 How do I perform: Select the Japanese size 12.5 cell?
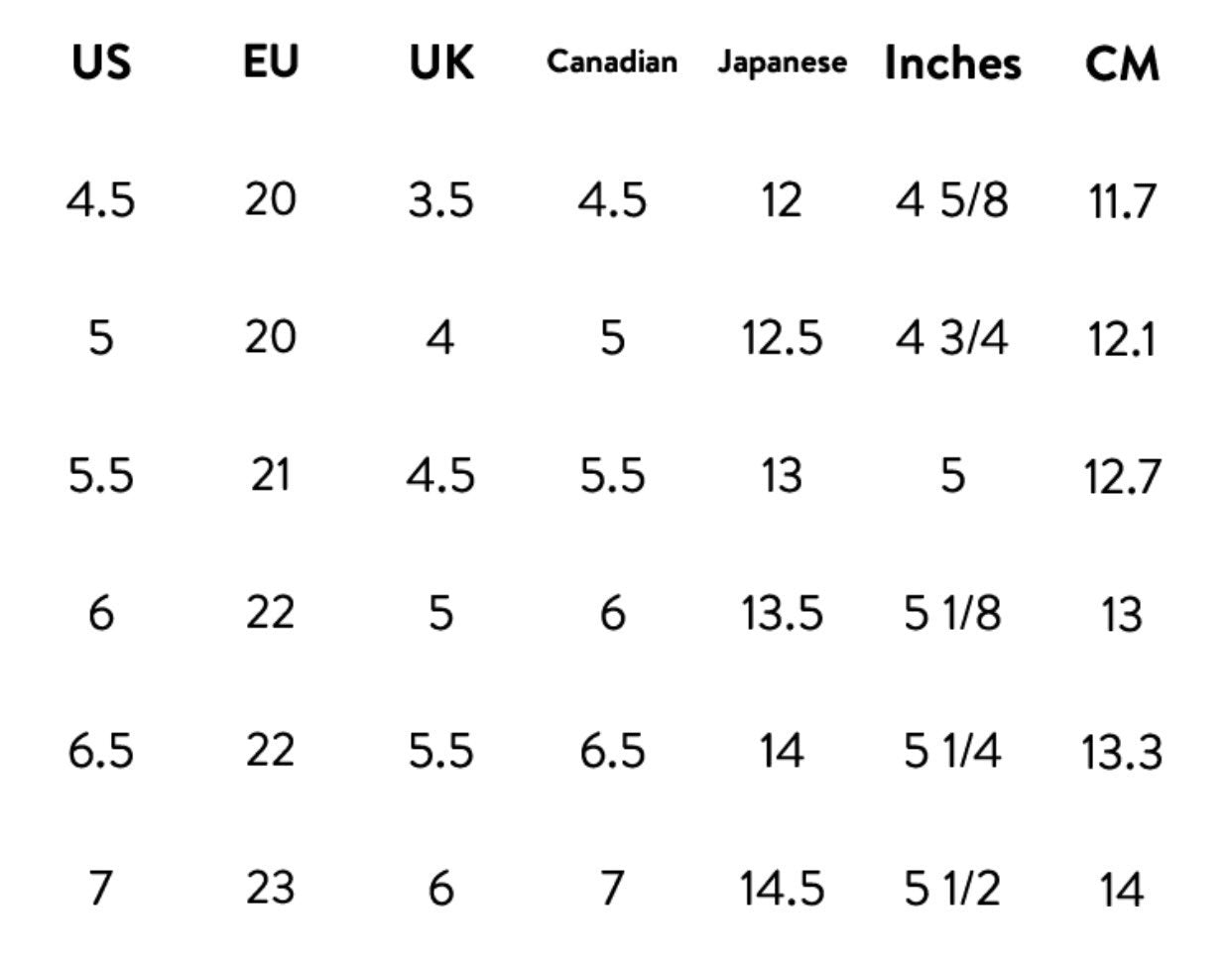click(x=782, y=338)
